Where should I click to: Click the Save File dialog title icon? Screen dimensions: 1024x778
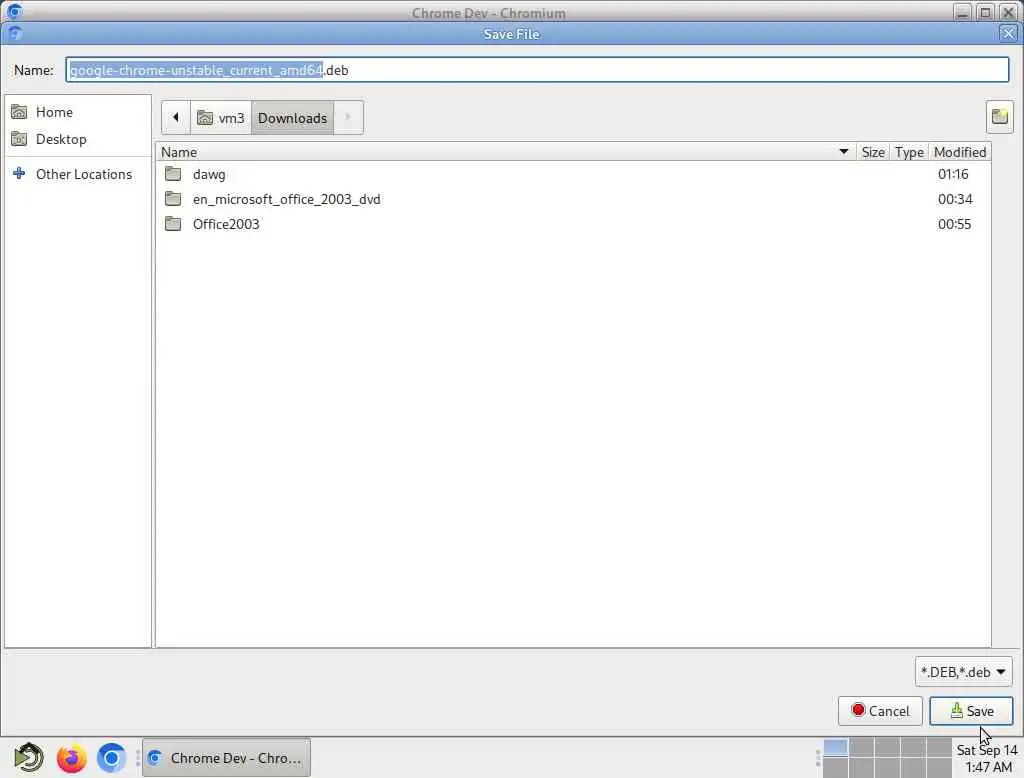point(14,33)
